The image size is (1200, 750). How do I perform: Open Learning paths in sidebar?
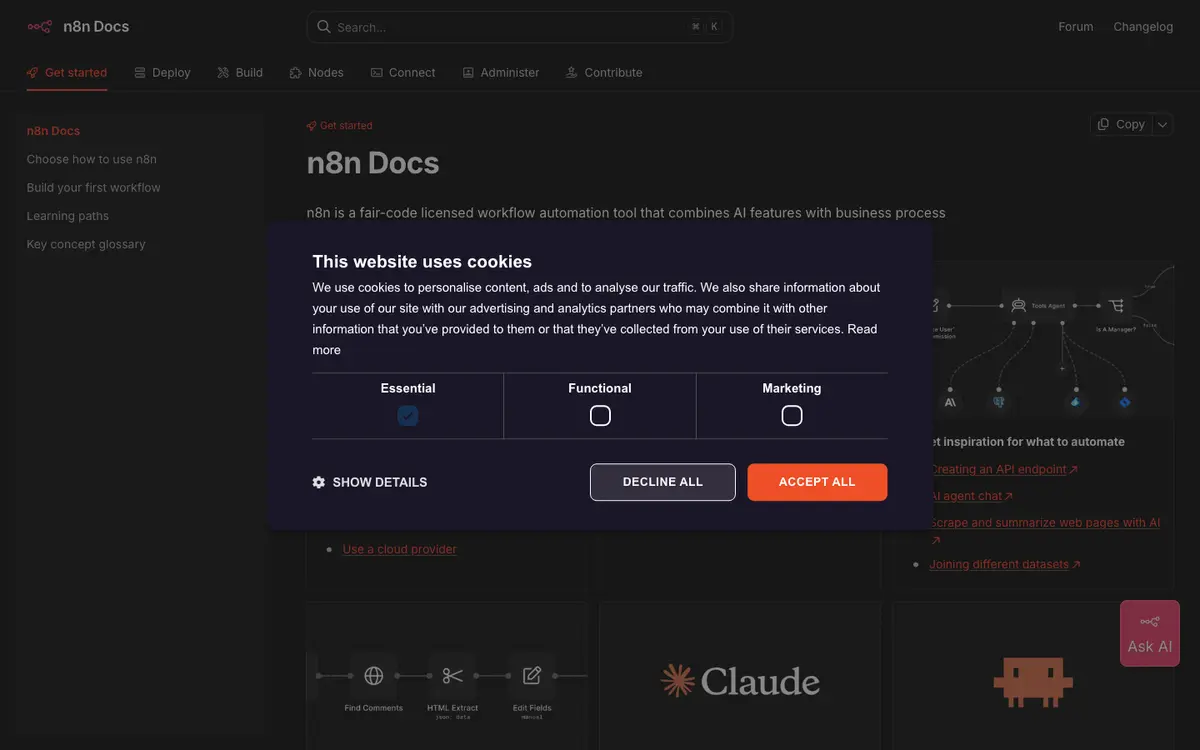68,216
